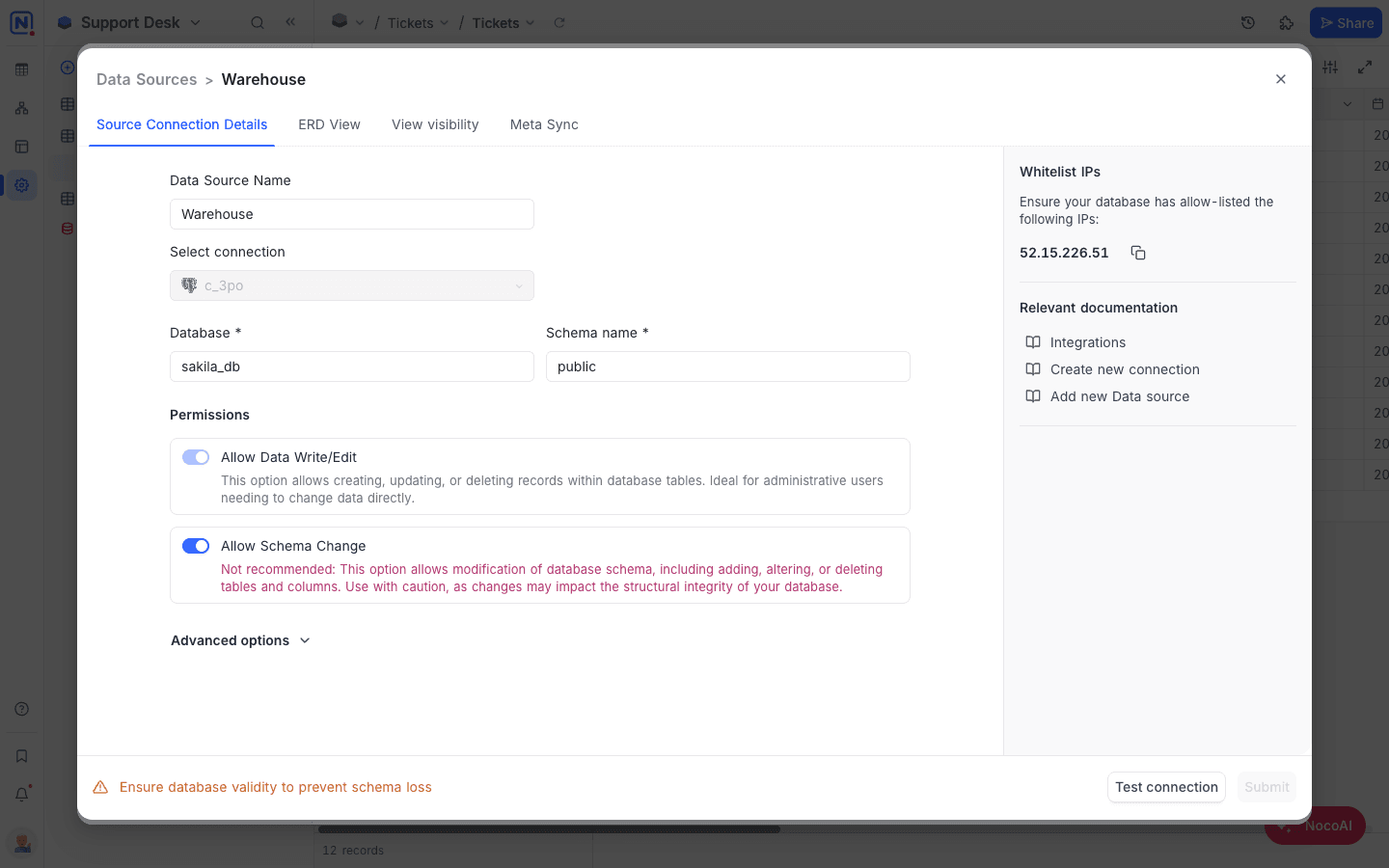This screenshot has width=1389, height=868.
Task: Open the Support Desk workspace dropdown
Action: [x=129, y=22]
